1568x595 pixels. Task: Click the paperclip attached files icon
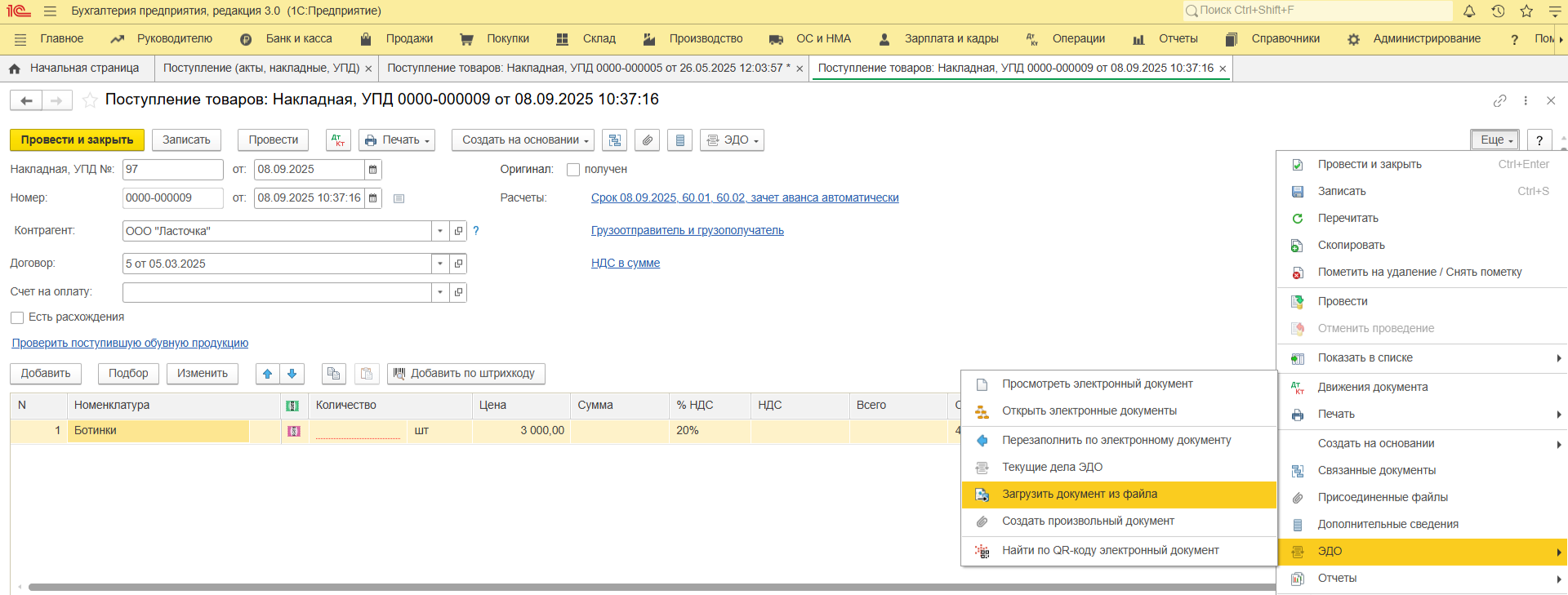pos(647,140)
